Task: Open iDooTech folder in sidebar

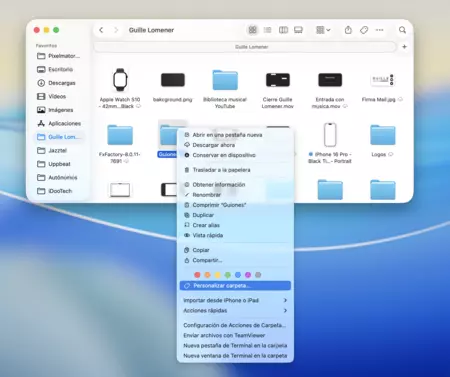Action: click(59, 191)
